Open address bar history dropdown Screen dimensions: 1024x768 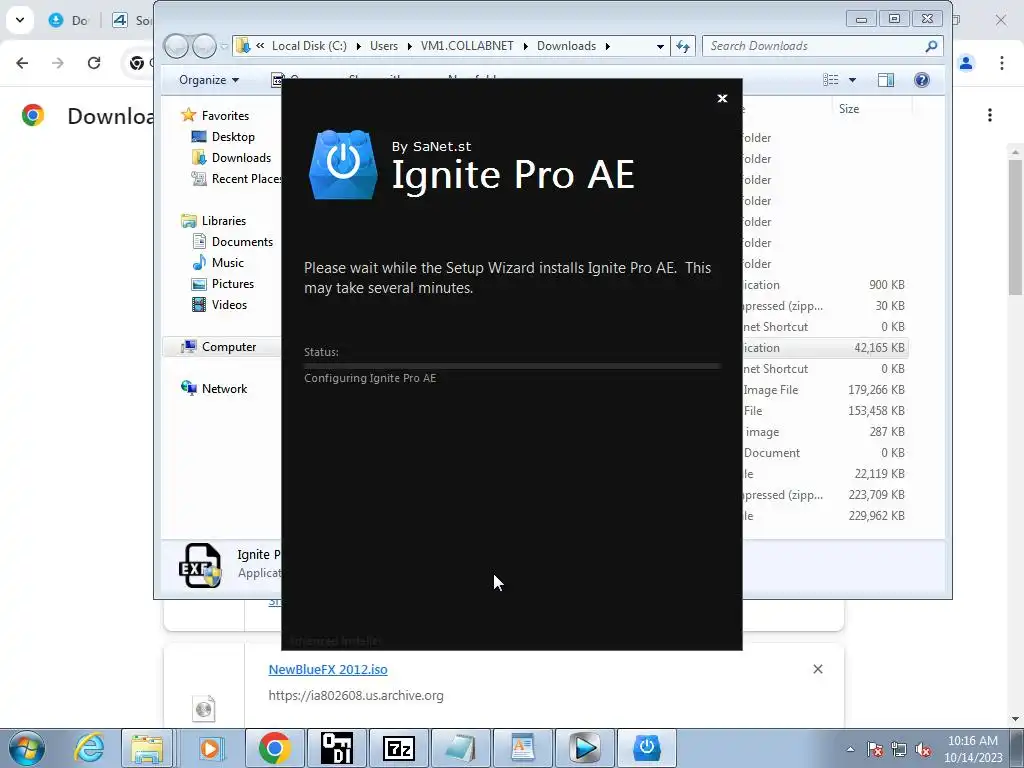pos(660,46)
